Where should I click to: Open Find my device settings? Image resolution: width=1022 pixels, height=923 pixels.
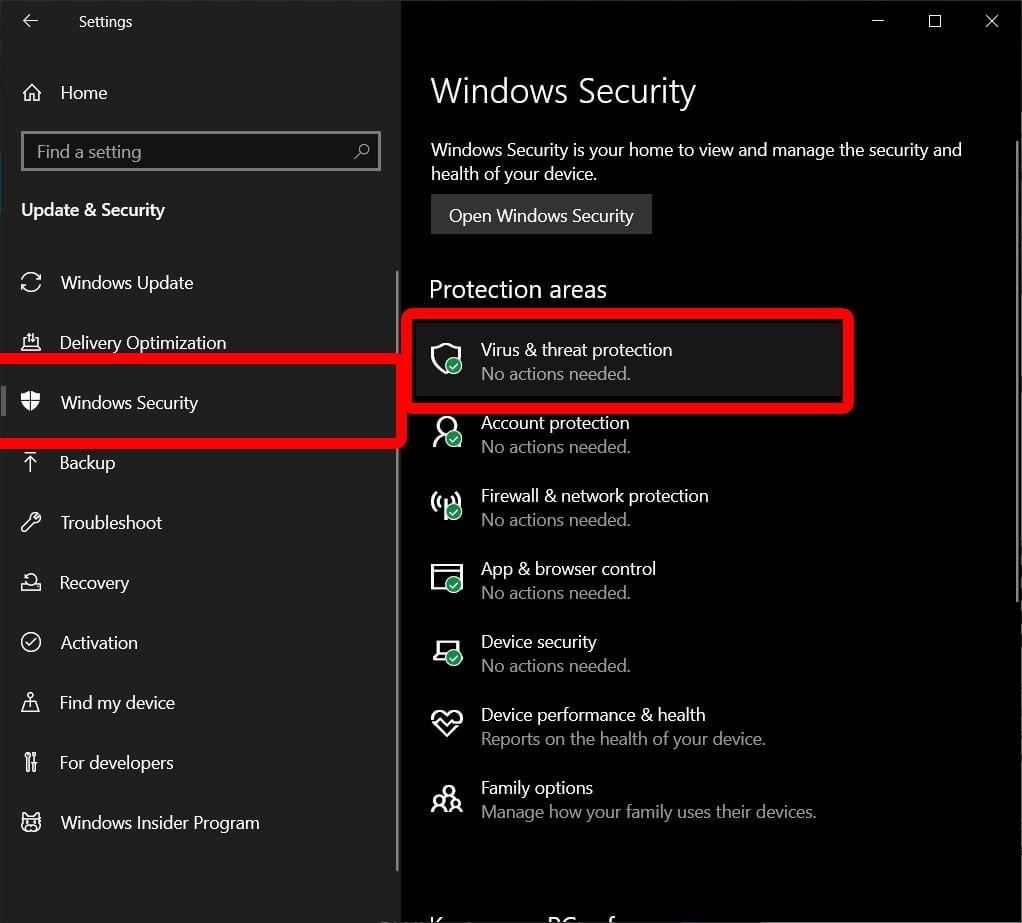116,703
